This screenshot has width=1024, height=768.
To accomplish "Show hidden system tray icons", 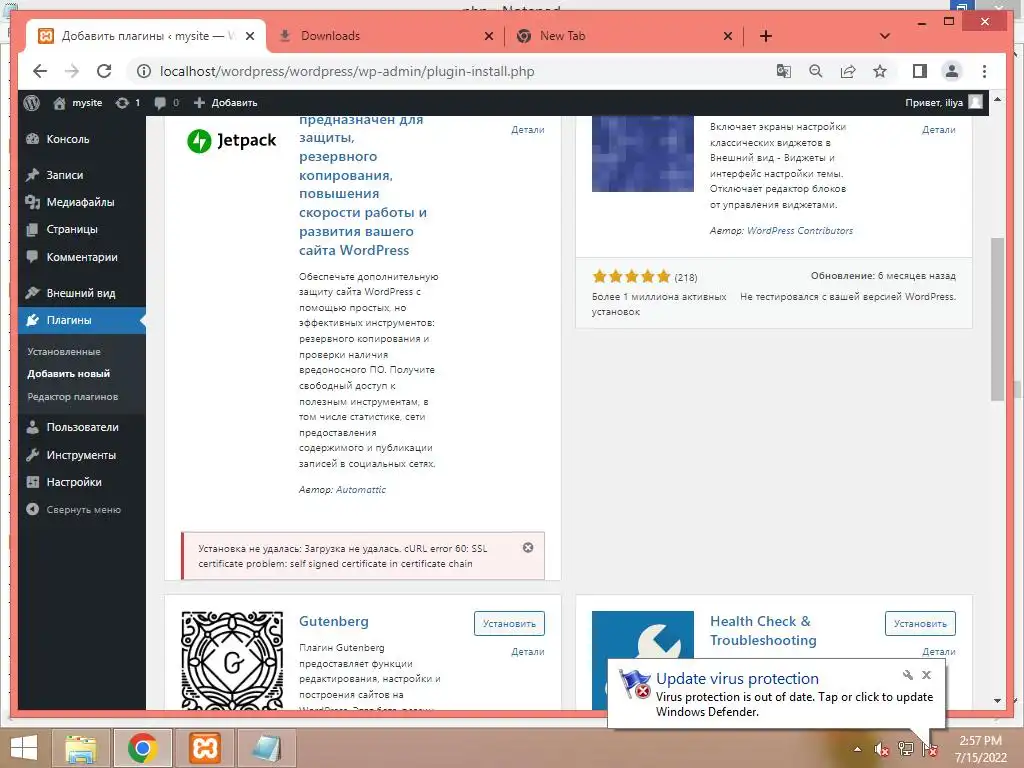I will [857, 749].
